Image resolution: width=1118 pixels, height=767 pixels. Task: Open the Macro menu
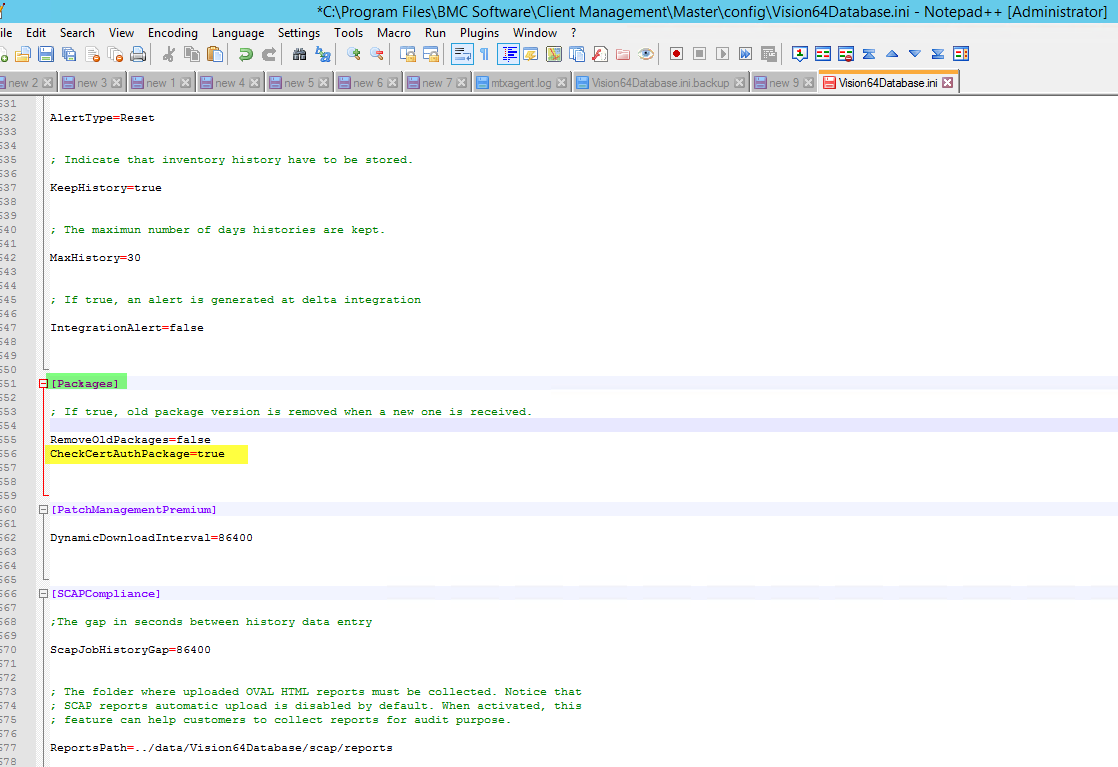[x=394, y=33]
